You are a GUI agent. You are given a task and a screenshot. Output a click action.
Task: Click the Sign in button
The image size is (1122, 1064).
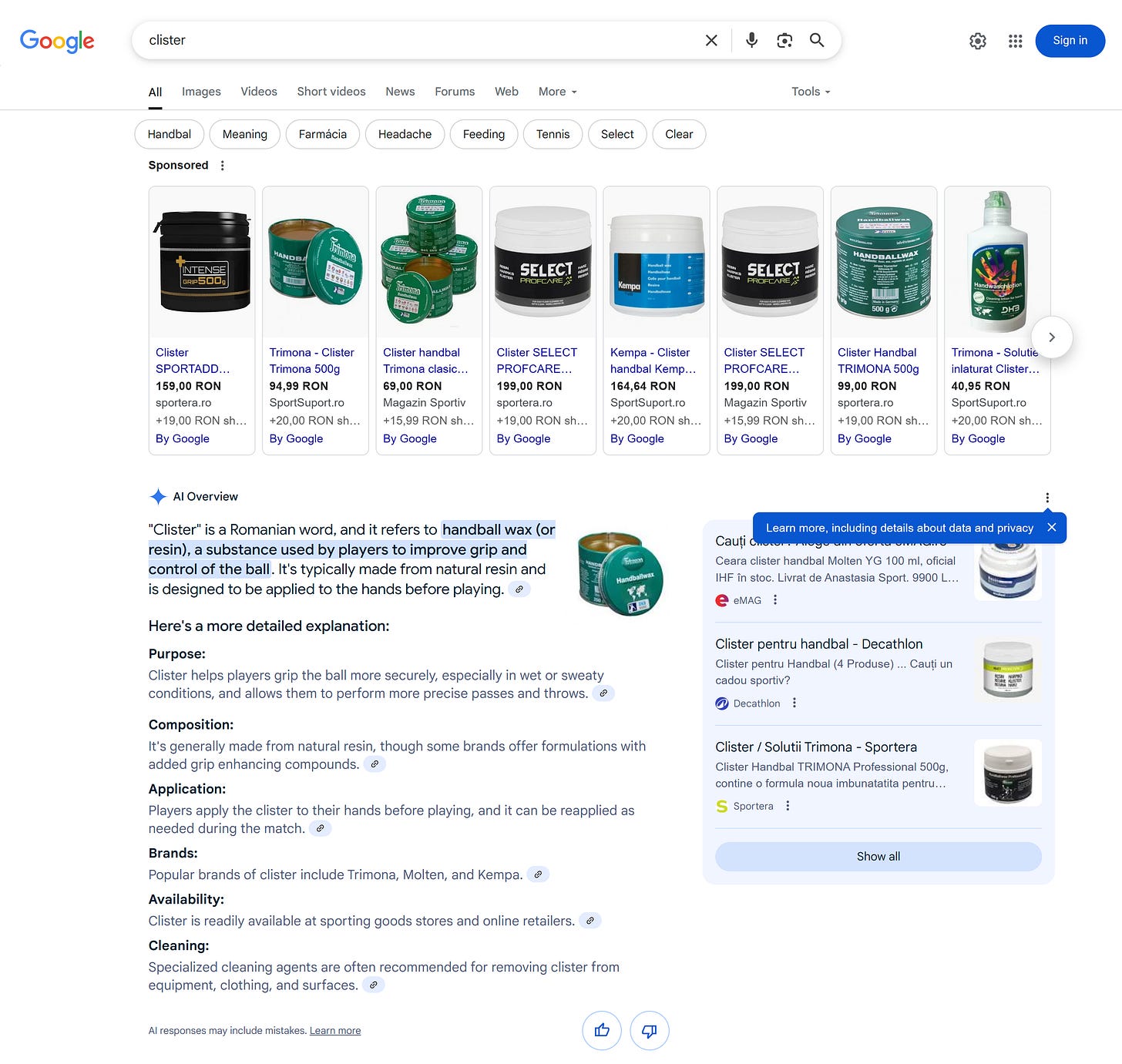point(1070,41)
